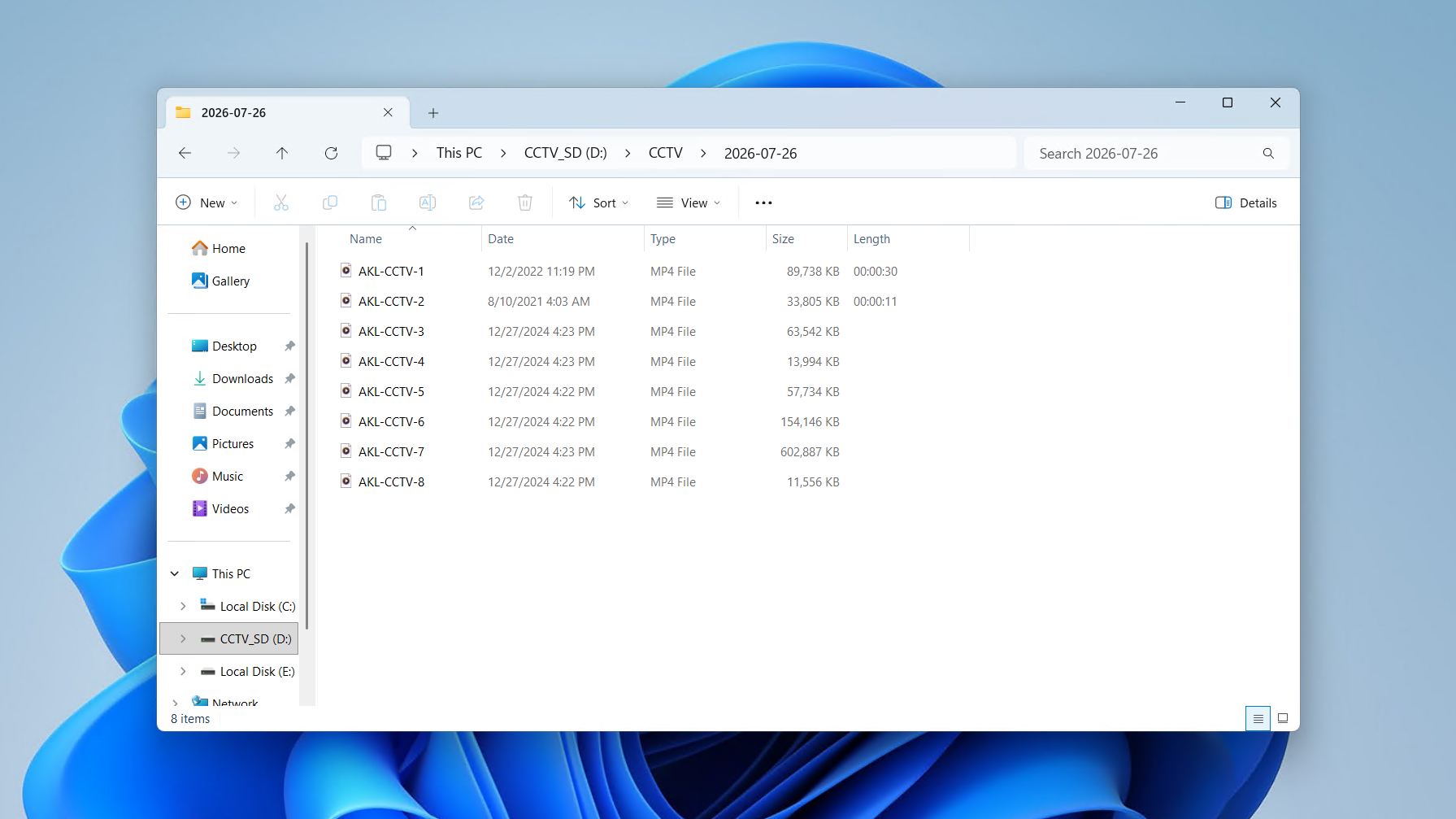Click the Copy icon in toolbar
This screenshot has height=819, width=1456.
(330, 203)
